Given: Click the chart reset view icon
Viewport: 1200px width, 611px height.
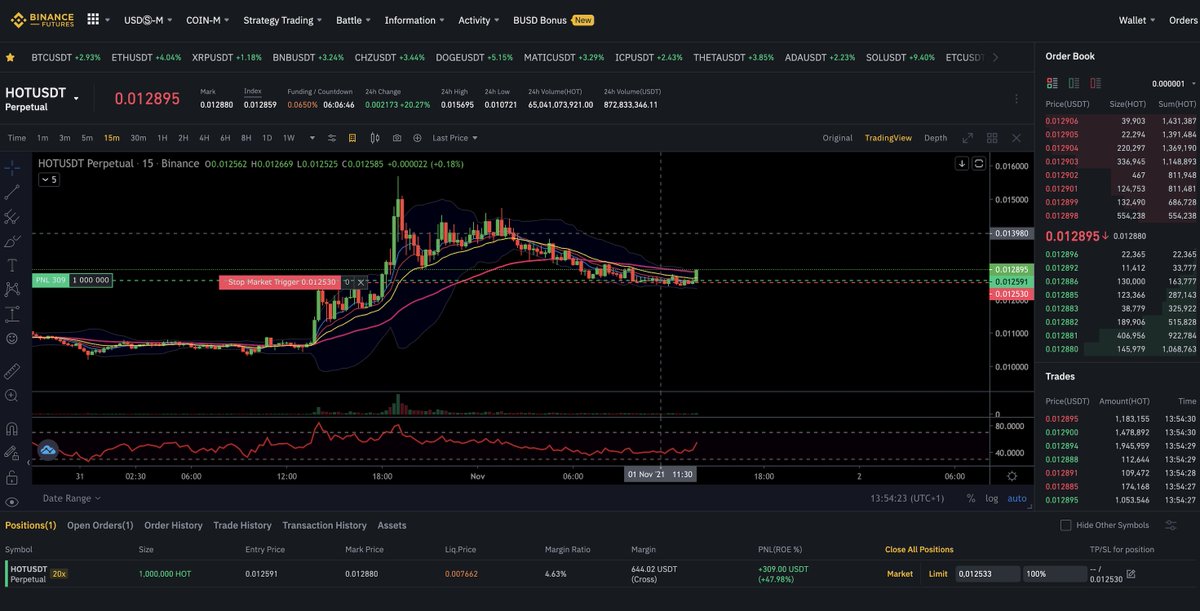Looking at the screenshot, I should 979,163.
